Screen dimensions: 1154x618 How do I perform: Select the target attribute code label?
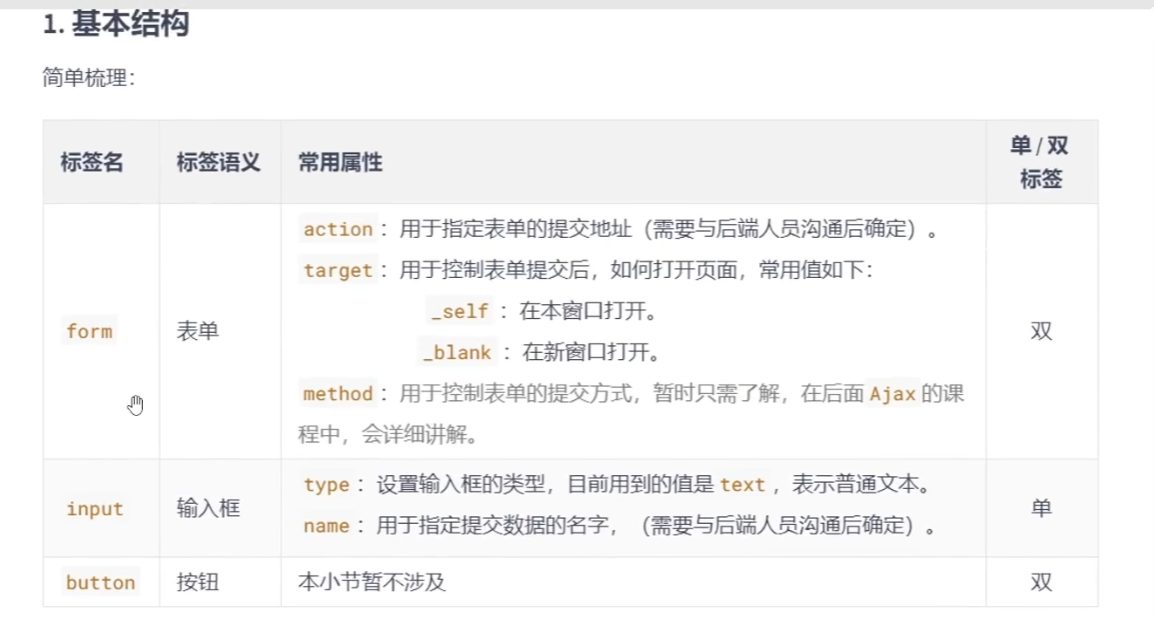[x=339, y=270]
